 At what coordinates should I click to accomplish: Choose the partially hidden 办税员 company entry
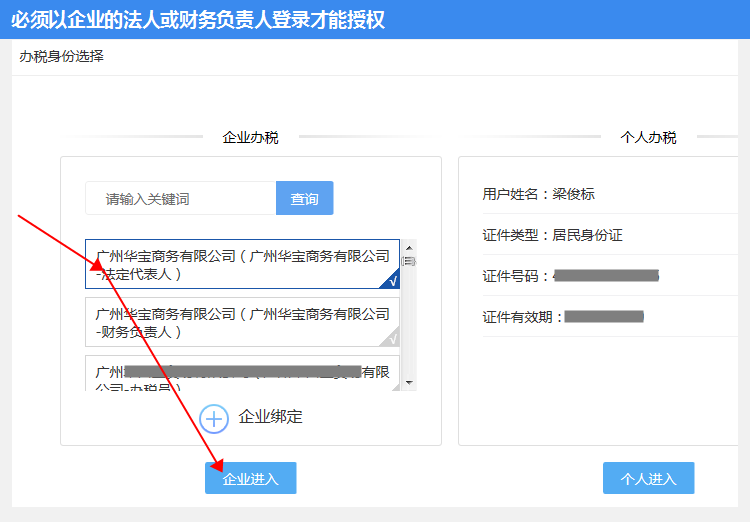point(242,373)
